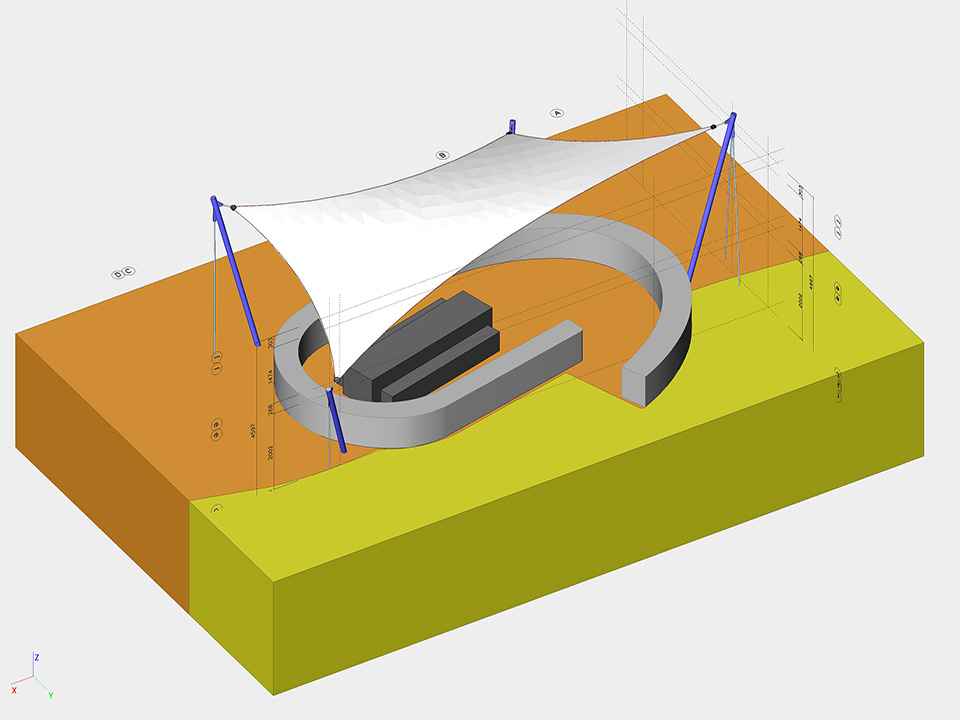The image size is (960, 720).
Task: Select the grid axis marker labeled A
Action: click(558, 113)
